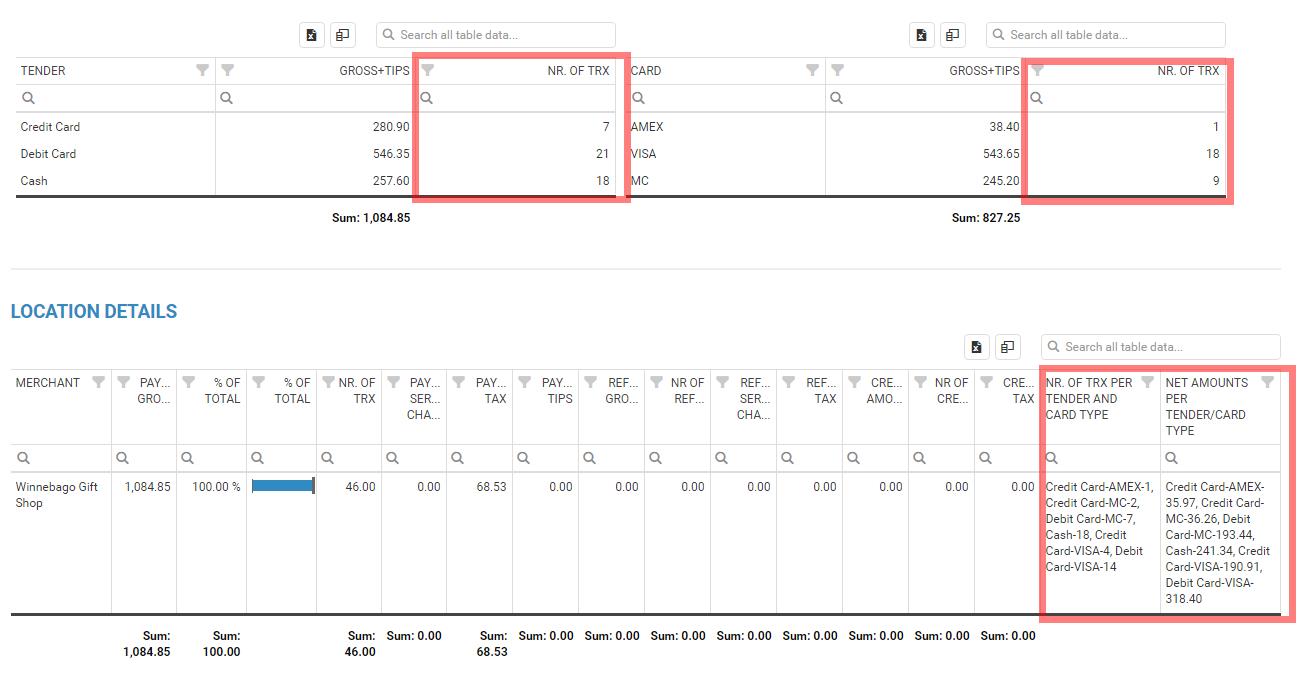1298x679 pixels.
Task: Open the TENDER column filter icon
Action: (x=203, y=71)
